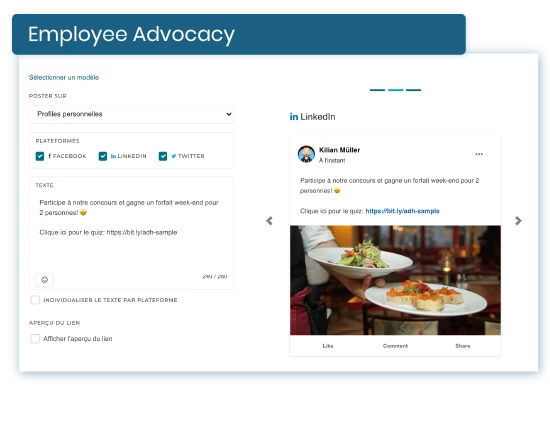Viewport: 550px width, 440px height.
Task: Click Comment on the LinkedIn preview
Action: (395, 346)
